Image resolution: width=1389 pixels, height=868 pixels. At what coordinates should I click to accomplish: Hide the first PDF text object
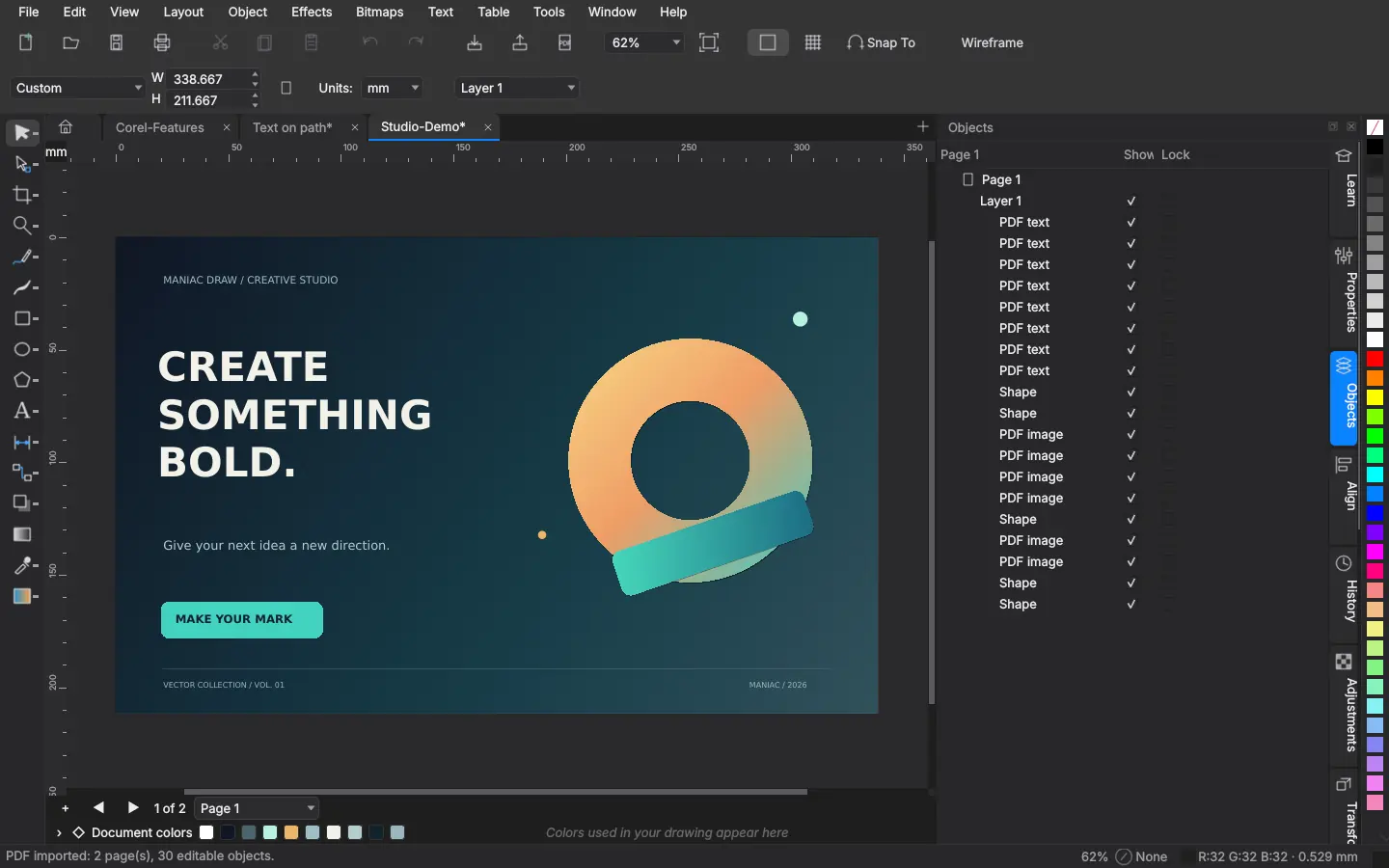coord(1131,222)
